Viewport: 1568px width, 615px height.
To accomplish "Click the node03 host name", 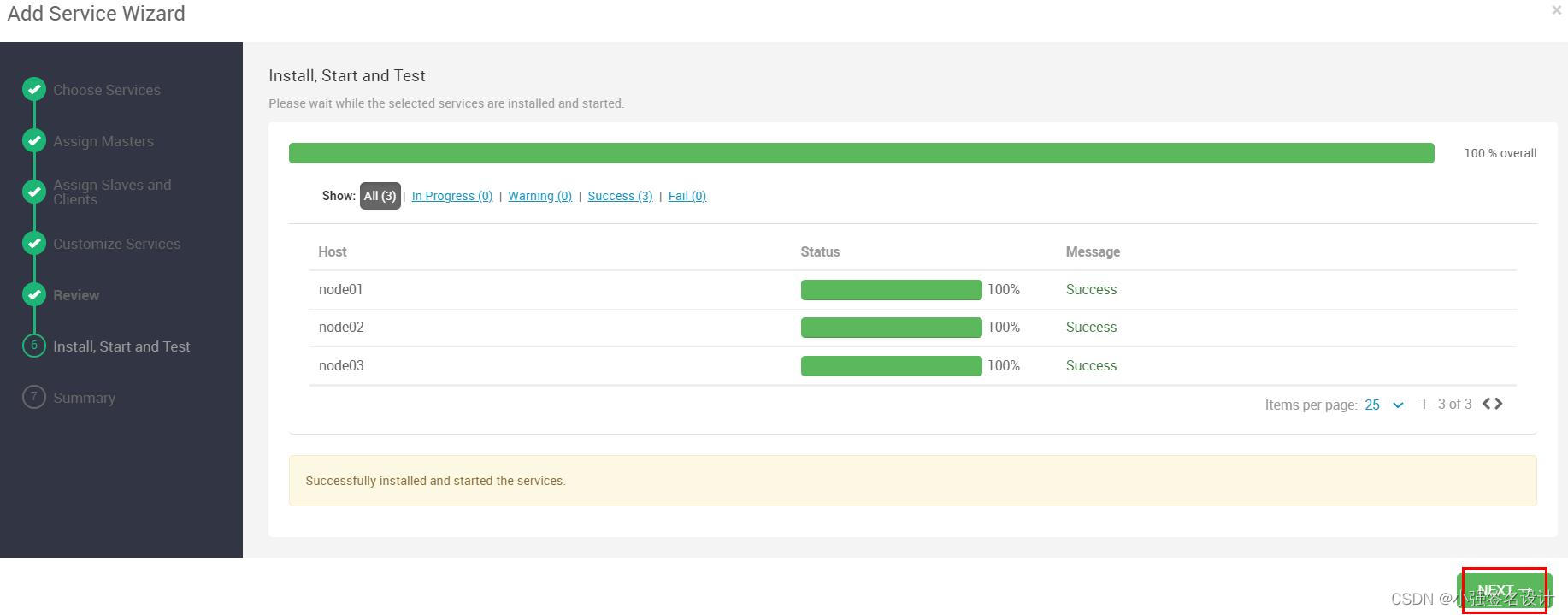I will 341,365.
